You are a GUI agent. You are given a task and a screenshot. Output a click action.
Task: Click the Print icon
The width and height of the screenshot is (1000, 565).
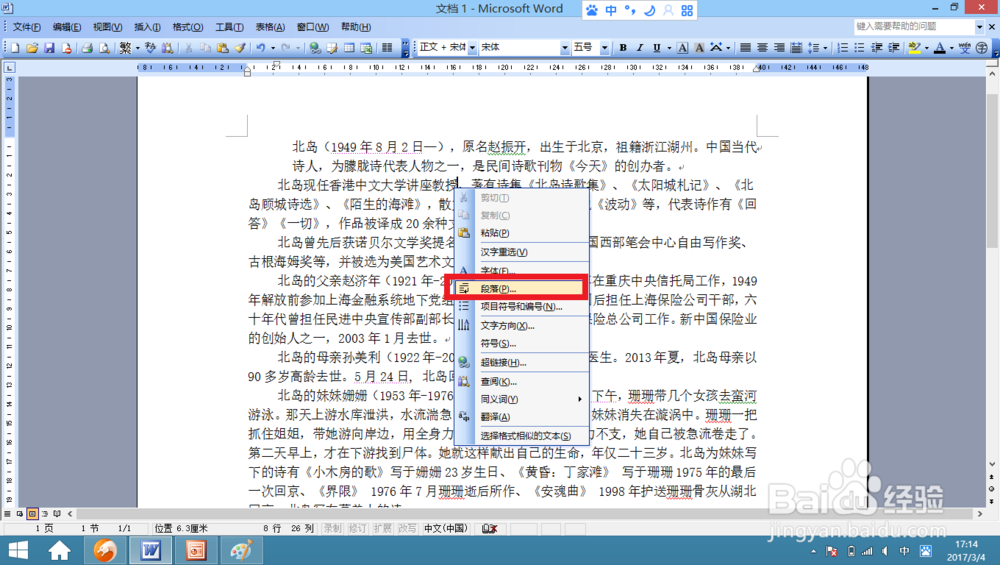pyautogui.click(x=87, y=48)
